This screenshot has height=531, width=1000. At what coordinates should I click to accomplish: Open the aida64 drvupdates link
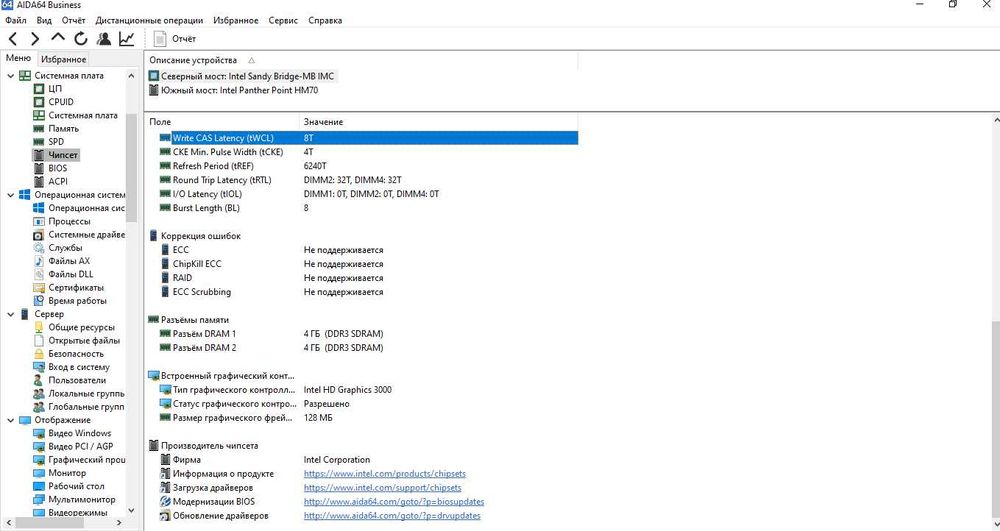point(392,516)
